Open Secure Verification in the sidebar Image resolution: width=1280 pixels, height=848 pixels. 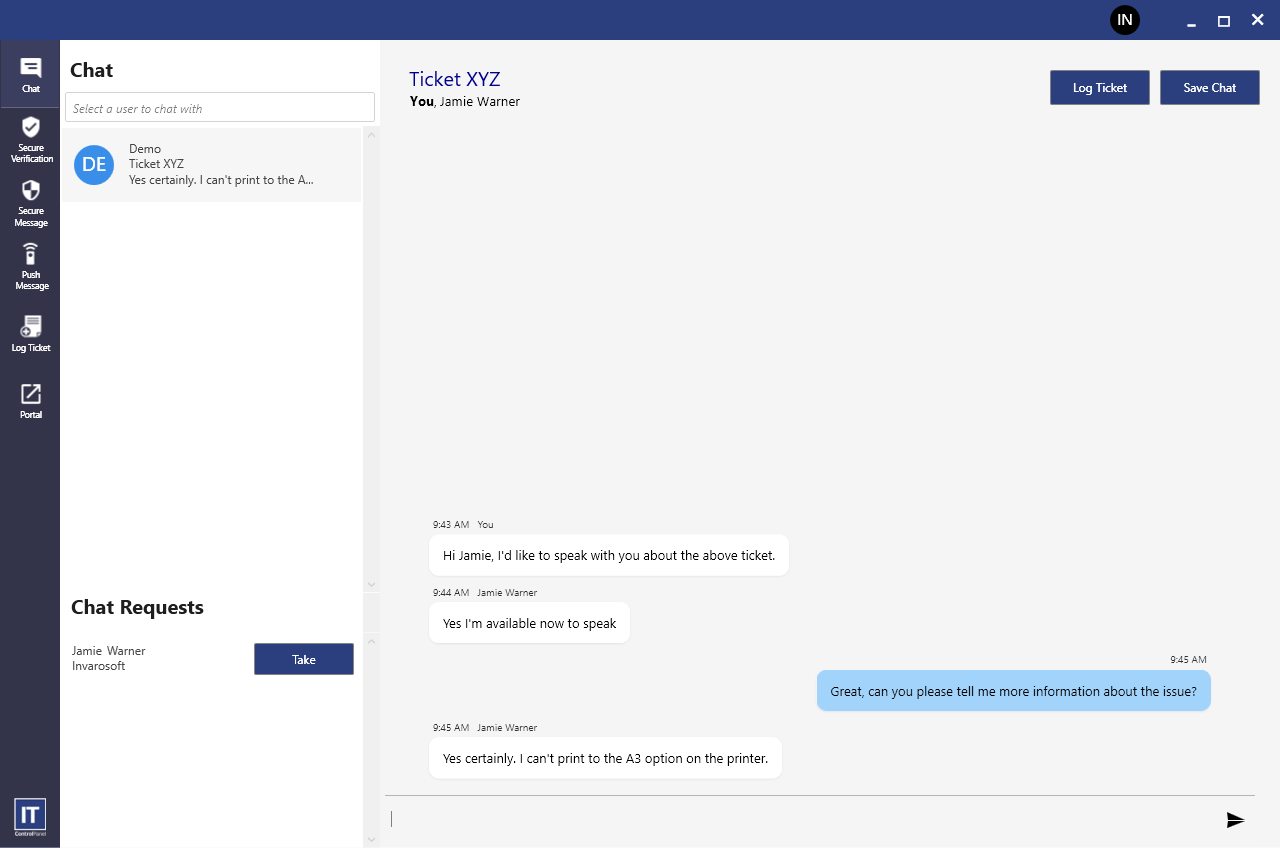tap(31, 138)
